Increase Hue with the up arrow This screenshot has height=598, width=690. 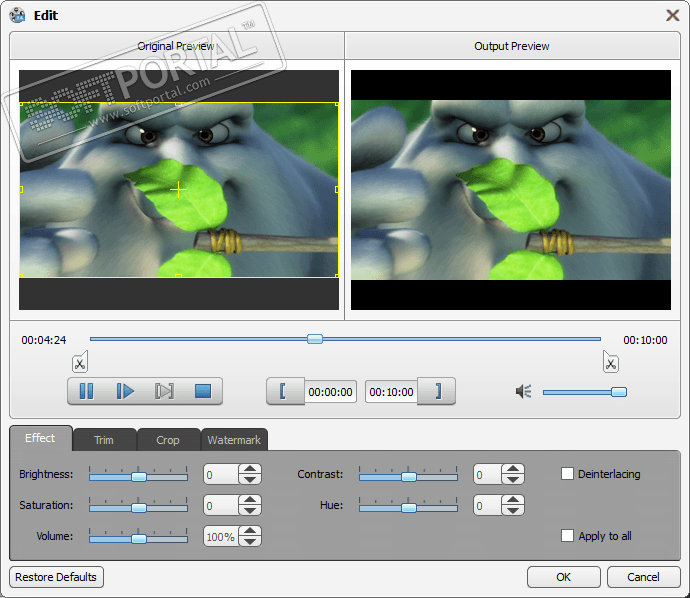click(x=513, y=500)
